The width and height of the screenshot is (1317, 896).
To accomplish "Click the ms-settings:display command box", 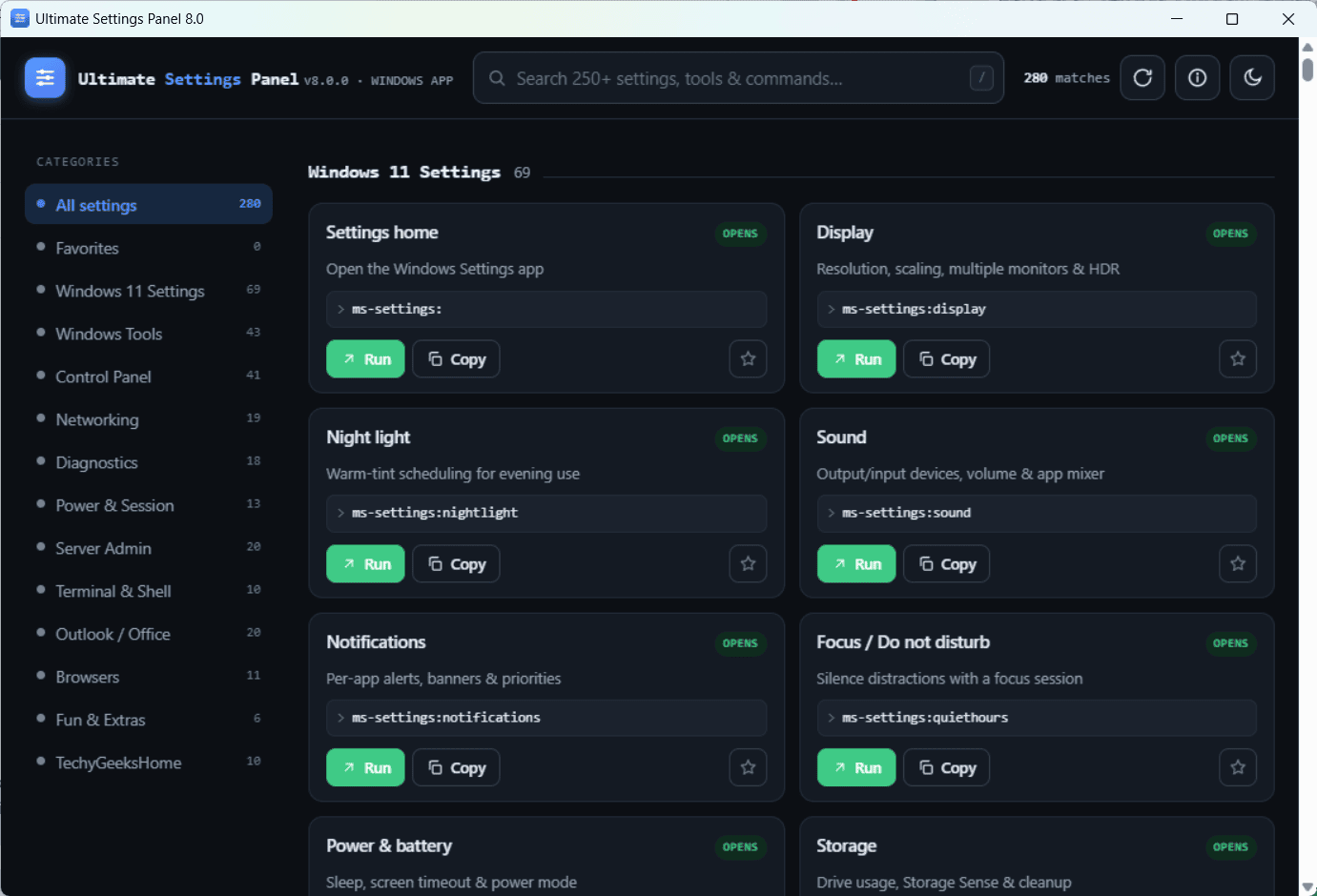I will pyautogui.click(x=1037, y=309).
